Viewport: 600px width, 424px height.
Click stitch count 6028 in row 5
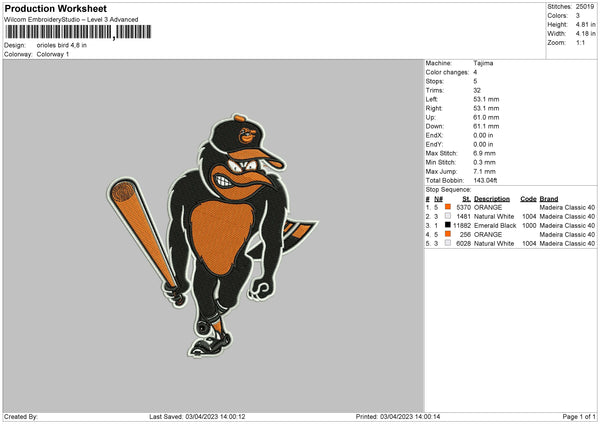(x=463, y=244)
